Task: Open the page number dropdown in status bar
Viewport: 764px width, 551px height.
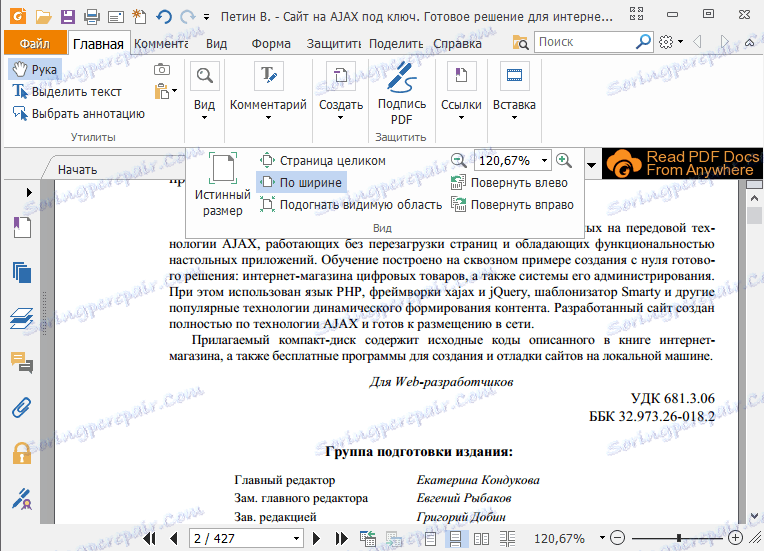Action: click(x=296, y=538)
